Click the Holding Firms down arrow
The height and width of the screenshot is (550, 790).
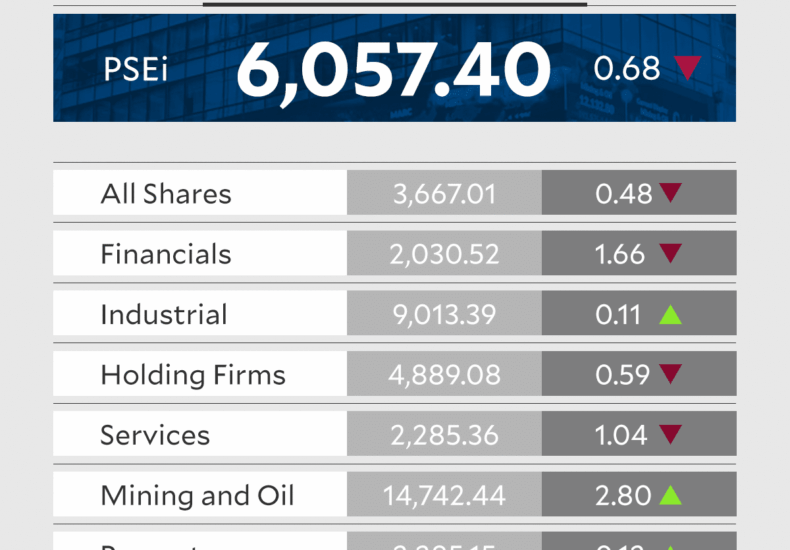(670, 375)
